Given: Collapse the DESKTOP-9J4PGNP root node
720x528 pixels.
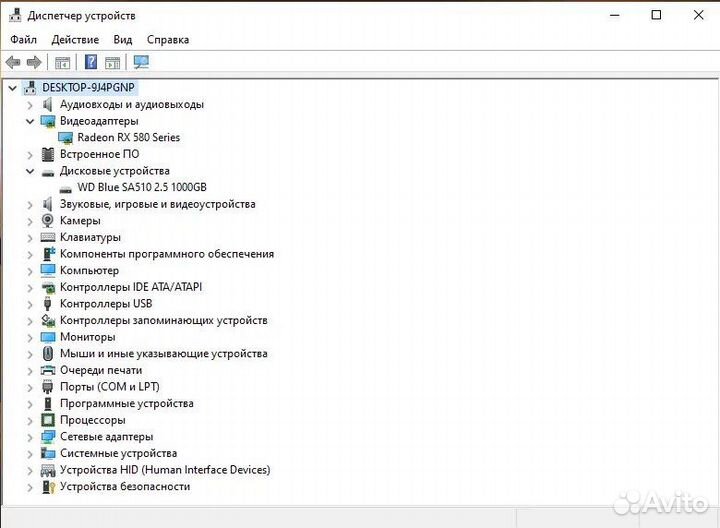Looking at the screenshot, I should click(x=12, y=88).
